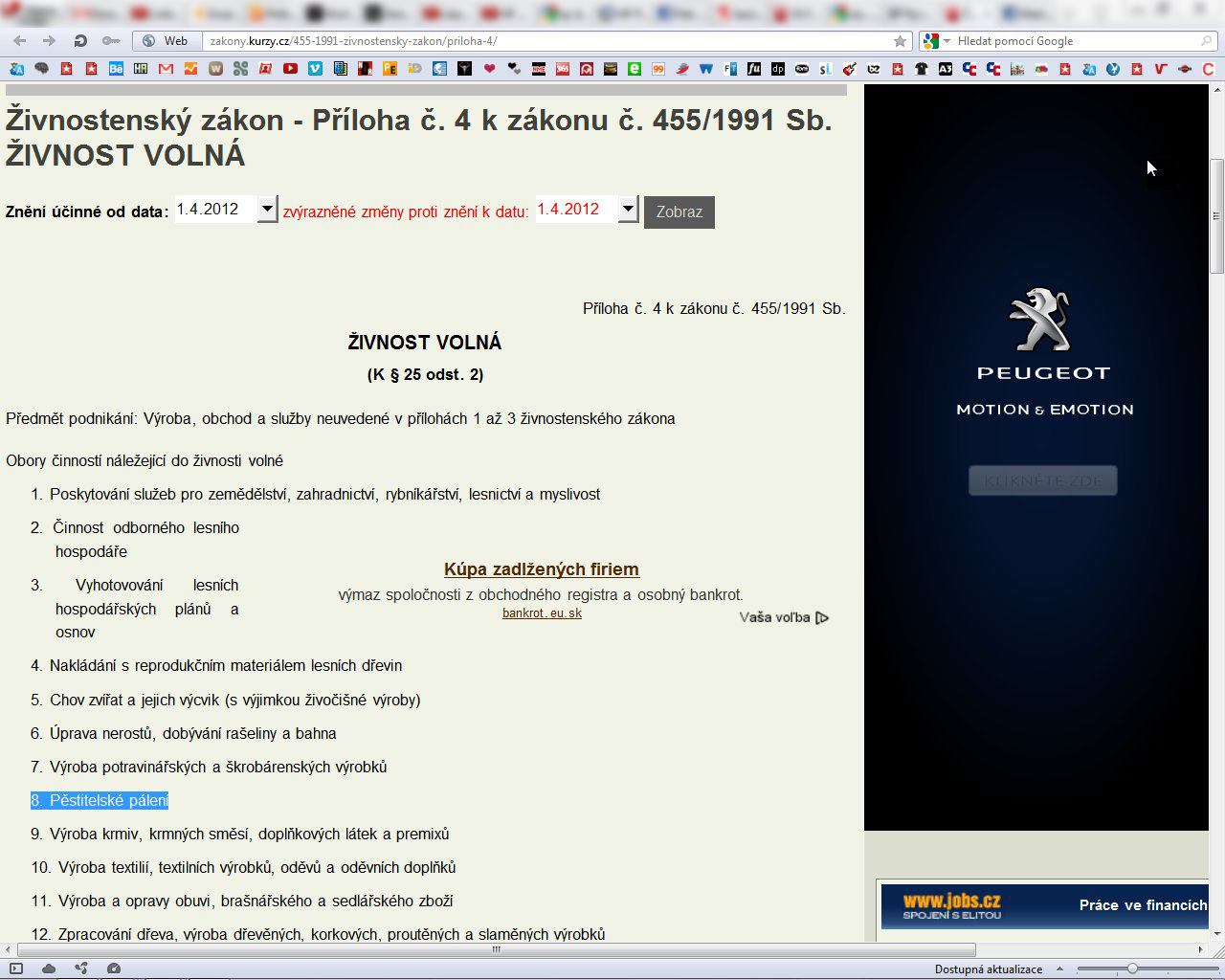
Task: Open the Gmail bookmark icon
Action: point(166,69)
